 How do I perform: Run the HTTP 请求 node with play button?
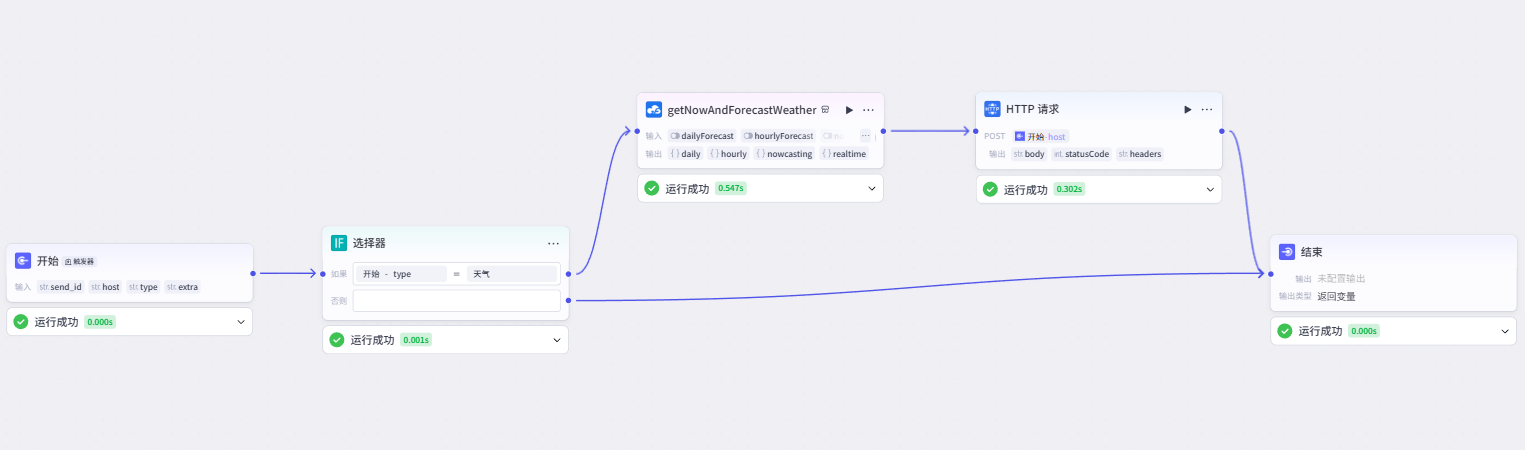1187,109
